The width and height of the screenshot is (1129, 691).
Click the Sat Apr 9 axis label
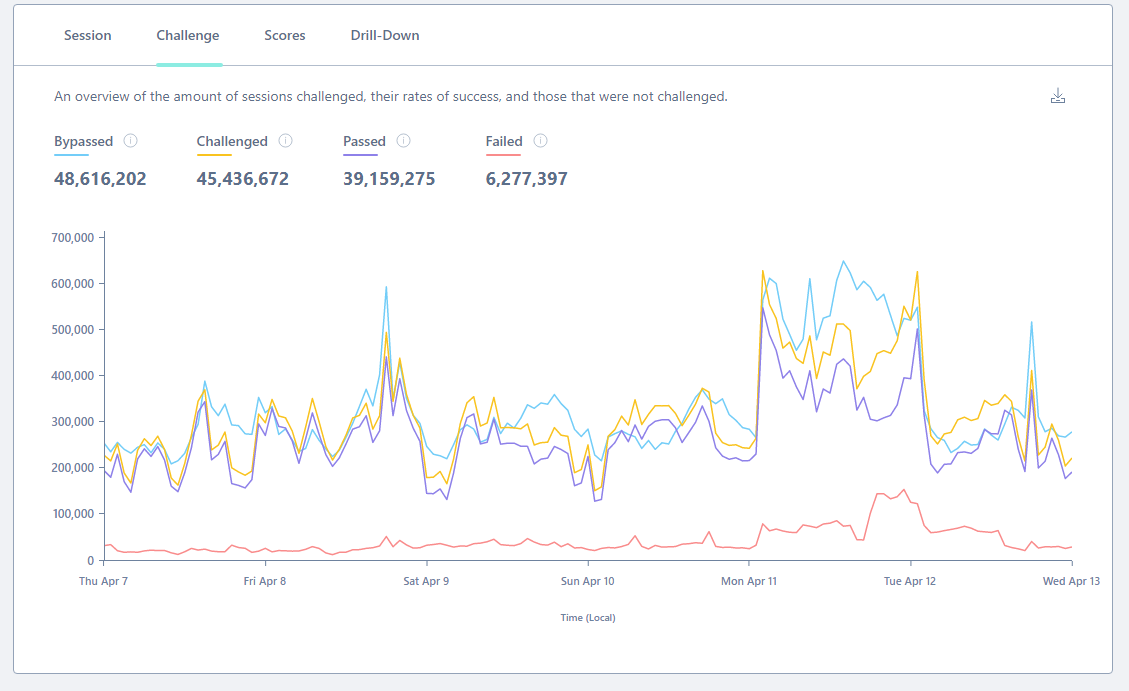point(426,581)
